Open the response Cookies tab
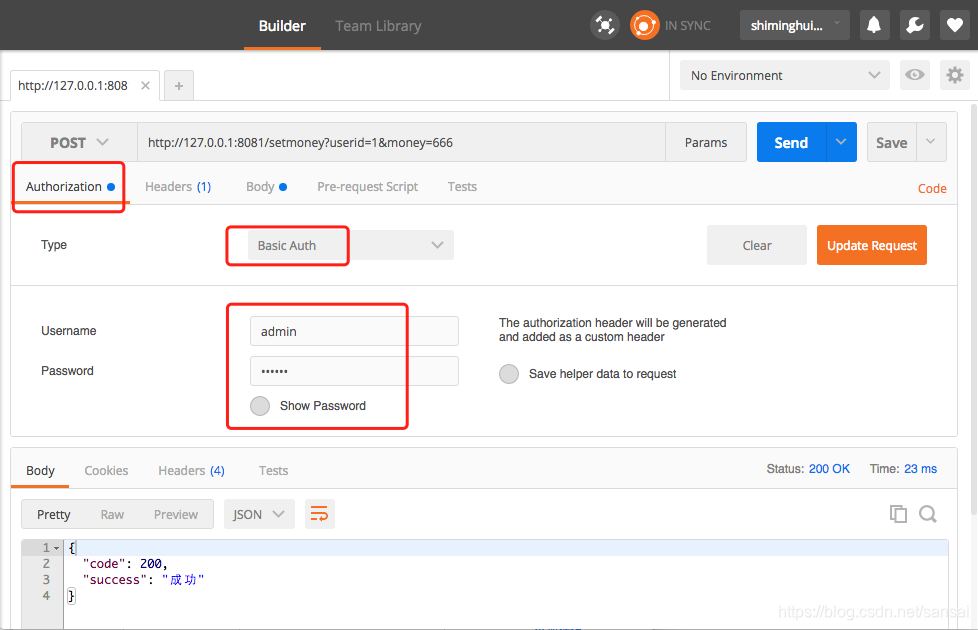Image resolution: width=978 pixels, height=630 pixels. 106,470
